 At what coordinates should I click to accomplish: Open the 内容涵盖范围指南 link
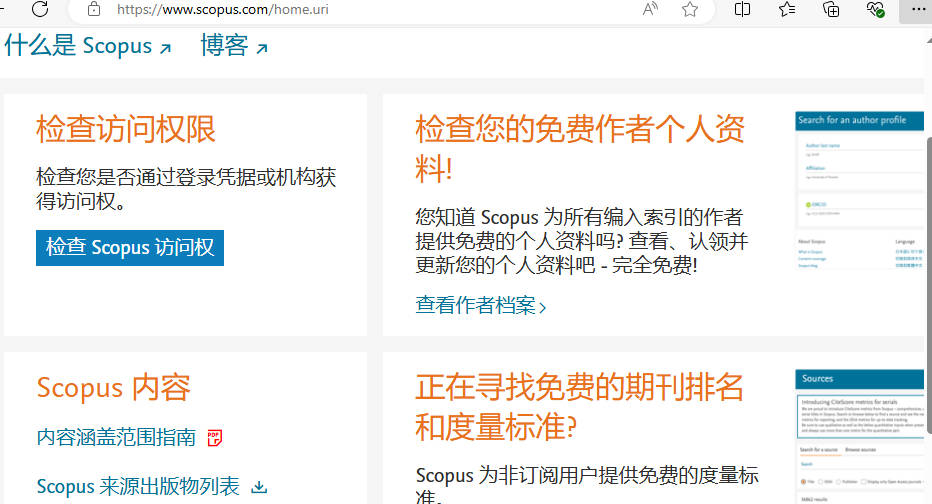tap(116, 437)
